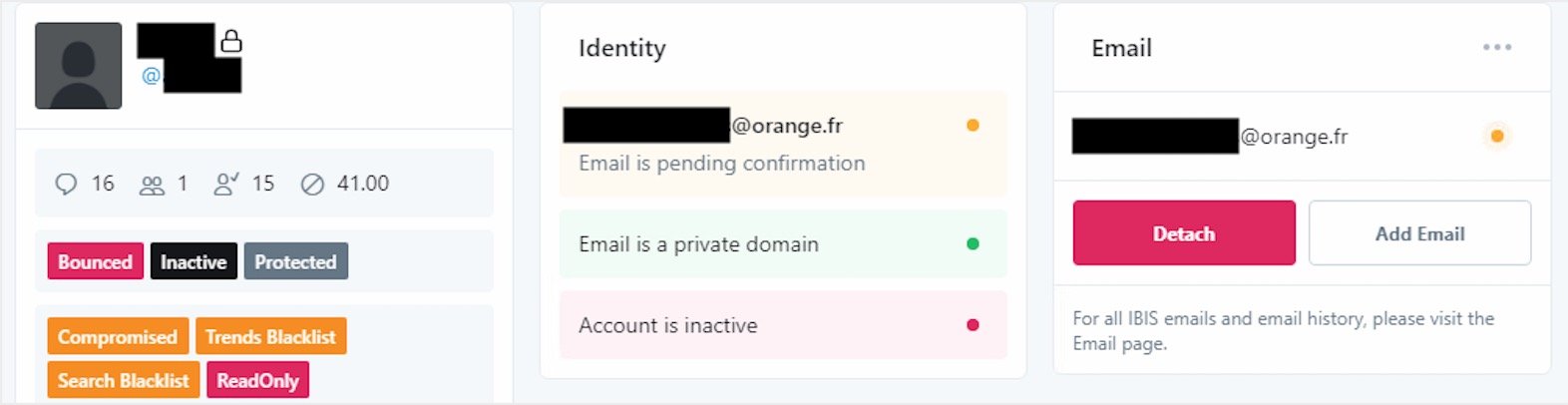Click the ReadOnly tag
Image resolution: width=1568 pixels, height=405 pixels.
[257, 380]
